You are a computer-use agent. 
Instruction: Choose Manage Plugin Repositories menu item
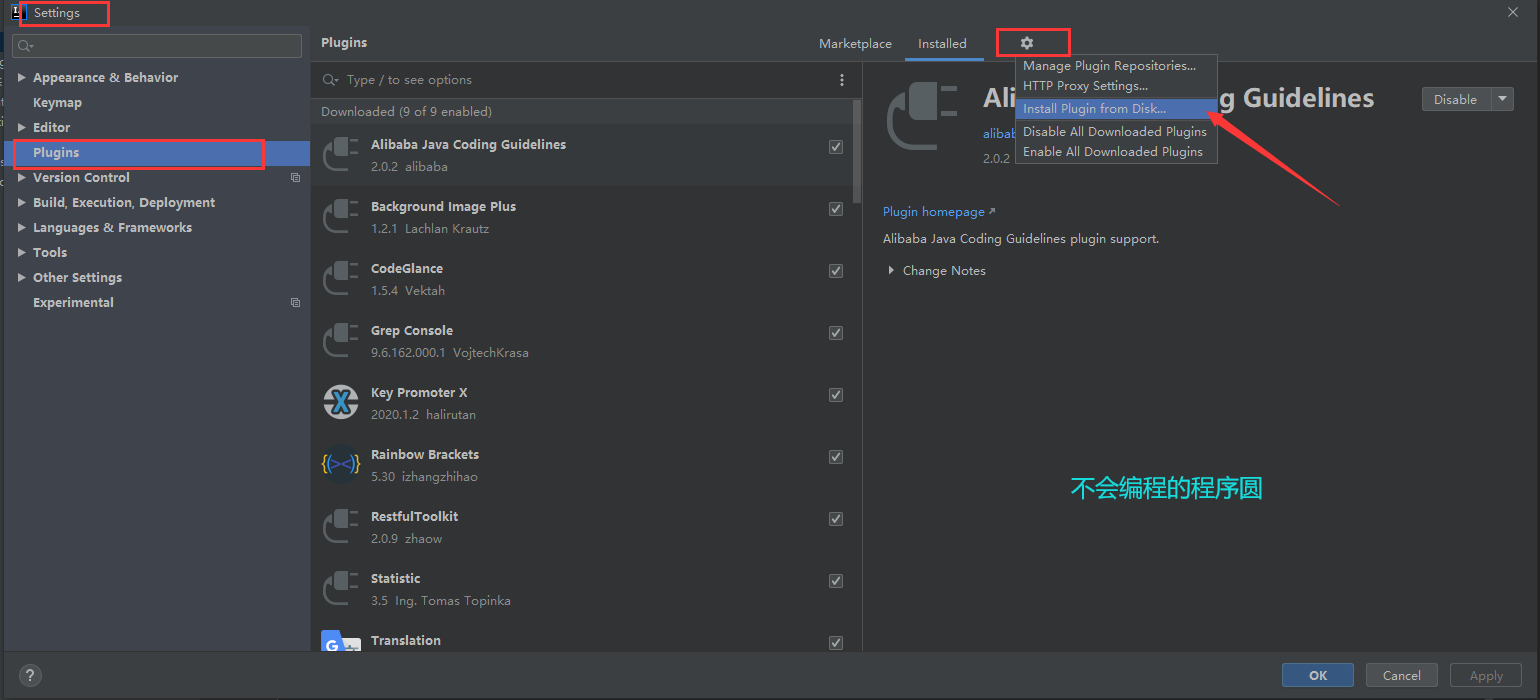pyautogui.click(x=1116, y=66)
